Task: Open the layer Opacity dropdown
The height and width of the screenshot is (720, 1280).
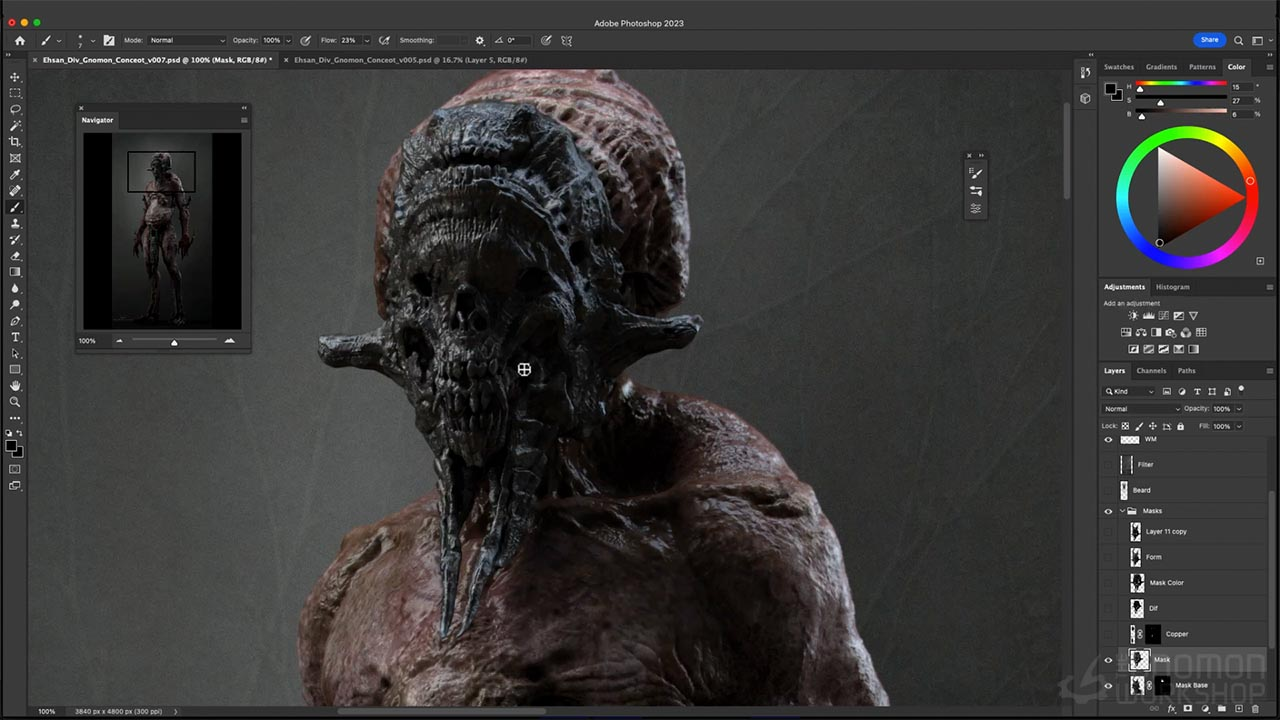Action: 1240,409
